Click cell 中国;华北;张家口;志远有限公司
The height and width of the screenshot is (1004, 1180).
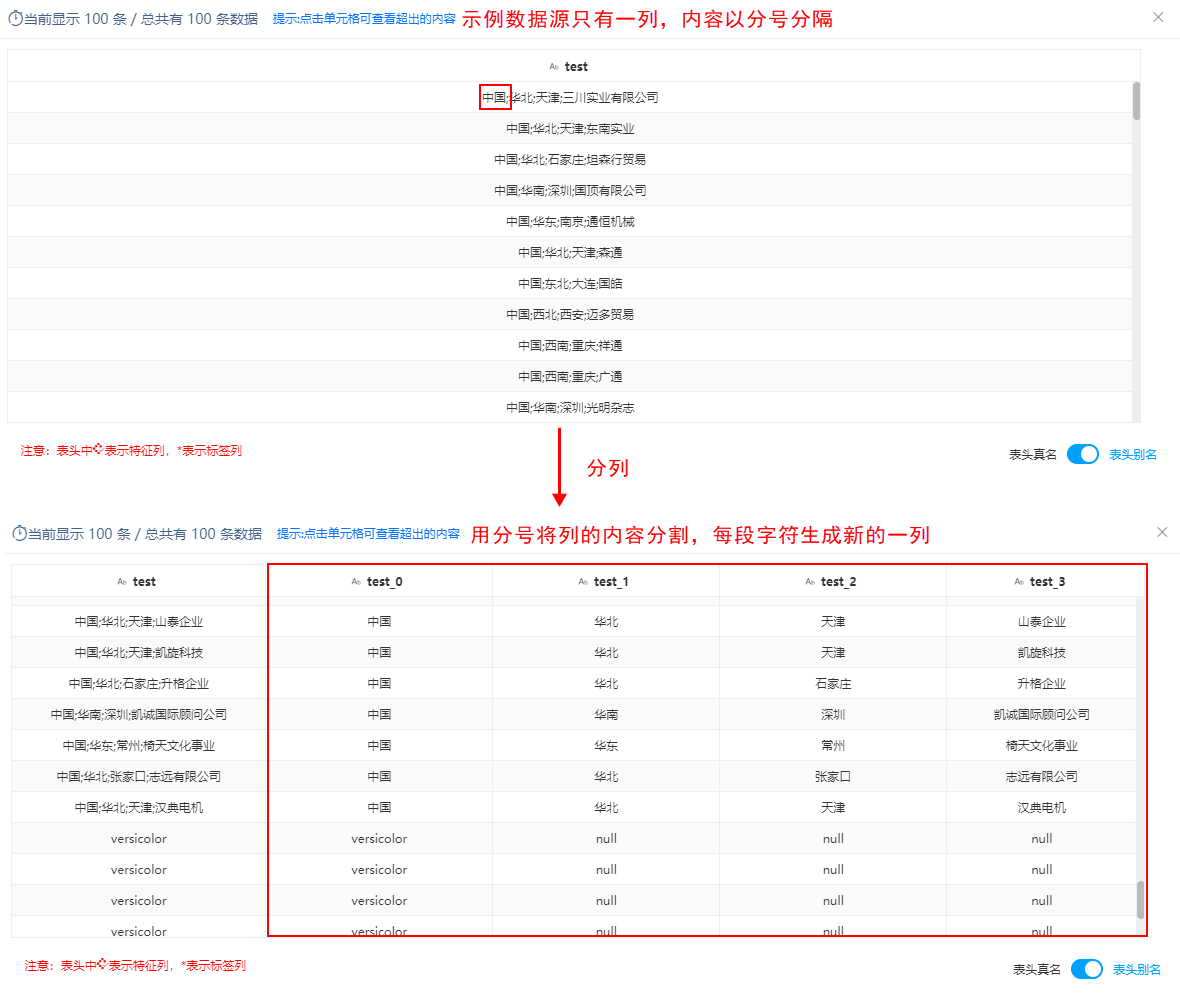138,776
